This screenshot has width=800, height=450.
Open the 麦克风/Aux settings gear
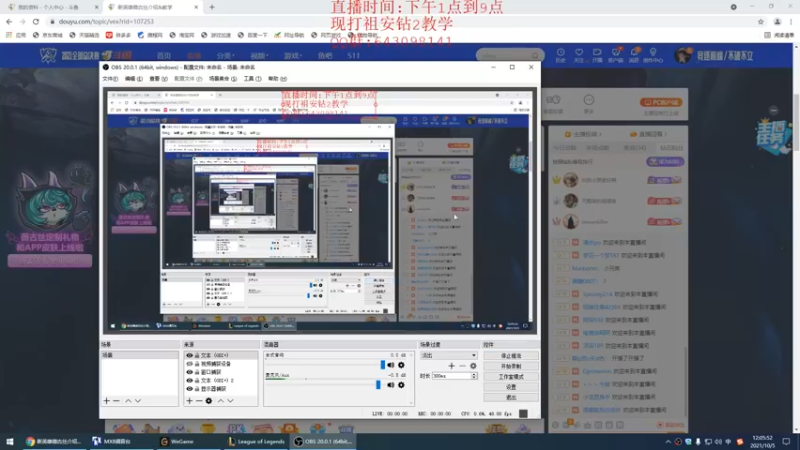coord(401,385)
